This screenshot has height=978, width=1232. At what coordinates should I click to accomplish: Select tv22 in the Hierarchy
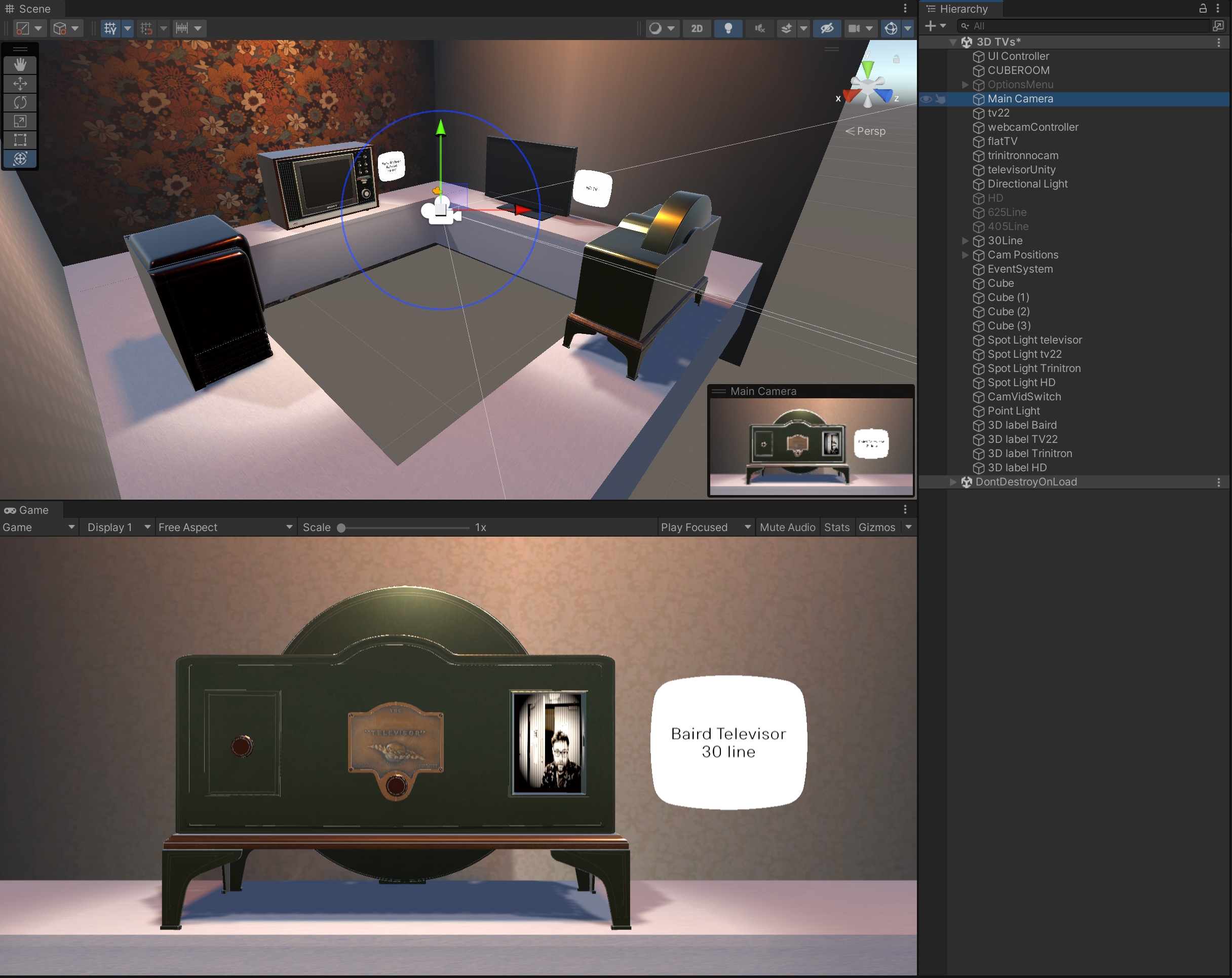click(998, 113)
